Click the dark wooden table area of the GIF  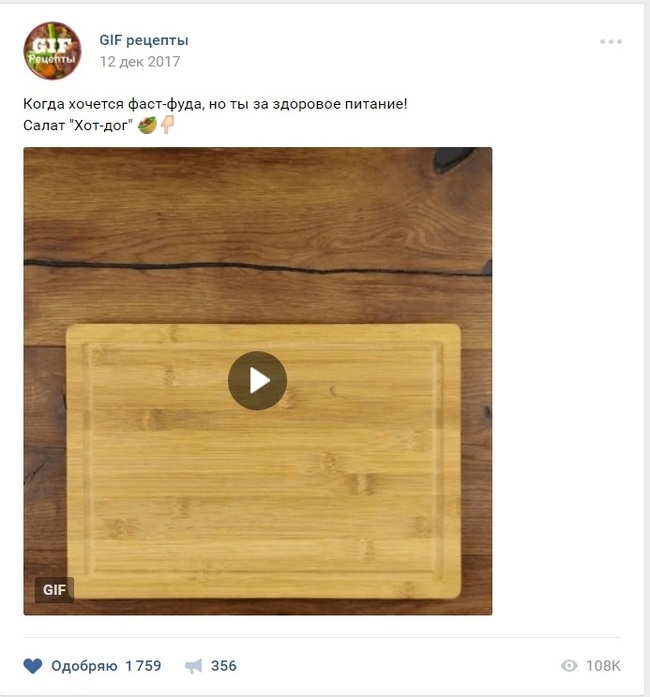(250, 210)
